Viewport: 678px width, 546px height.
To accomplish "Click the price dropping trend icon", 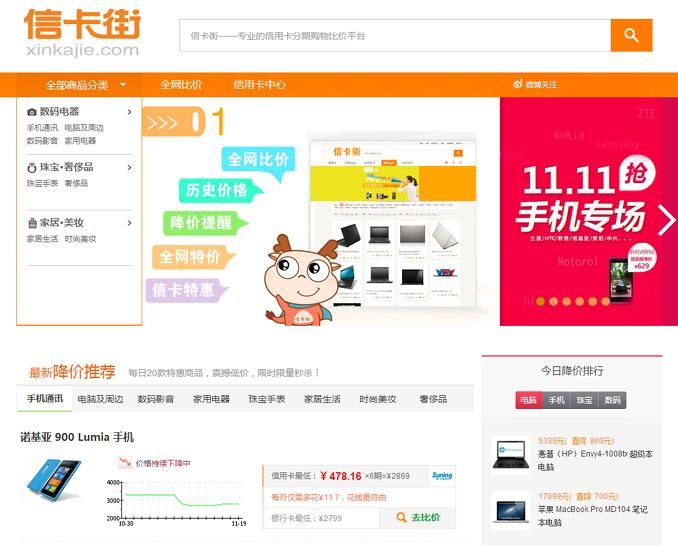I will [125, 463].
